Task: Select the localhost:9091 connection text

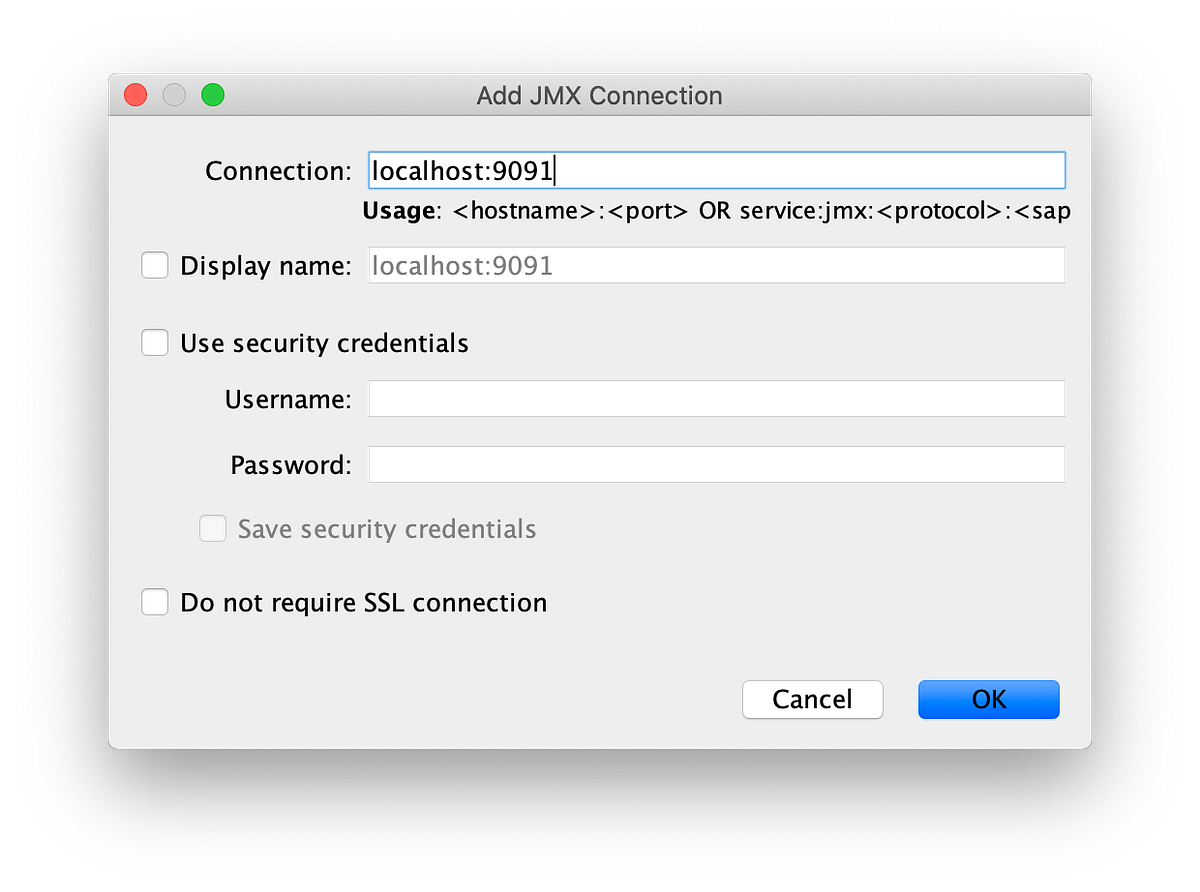Action: pyautogui.click(x=460, y=170)
